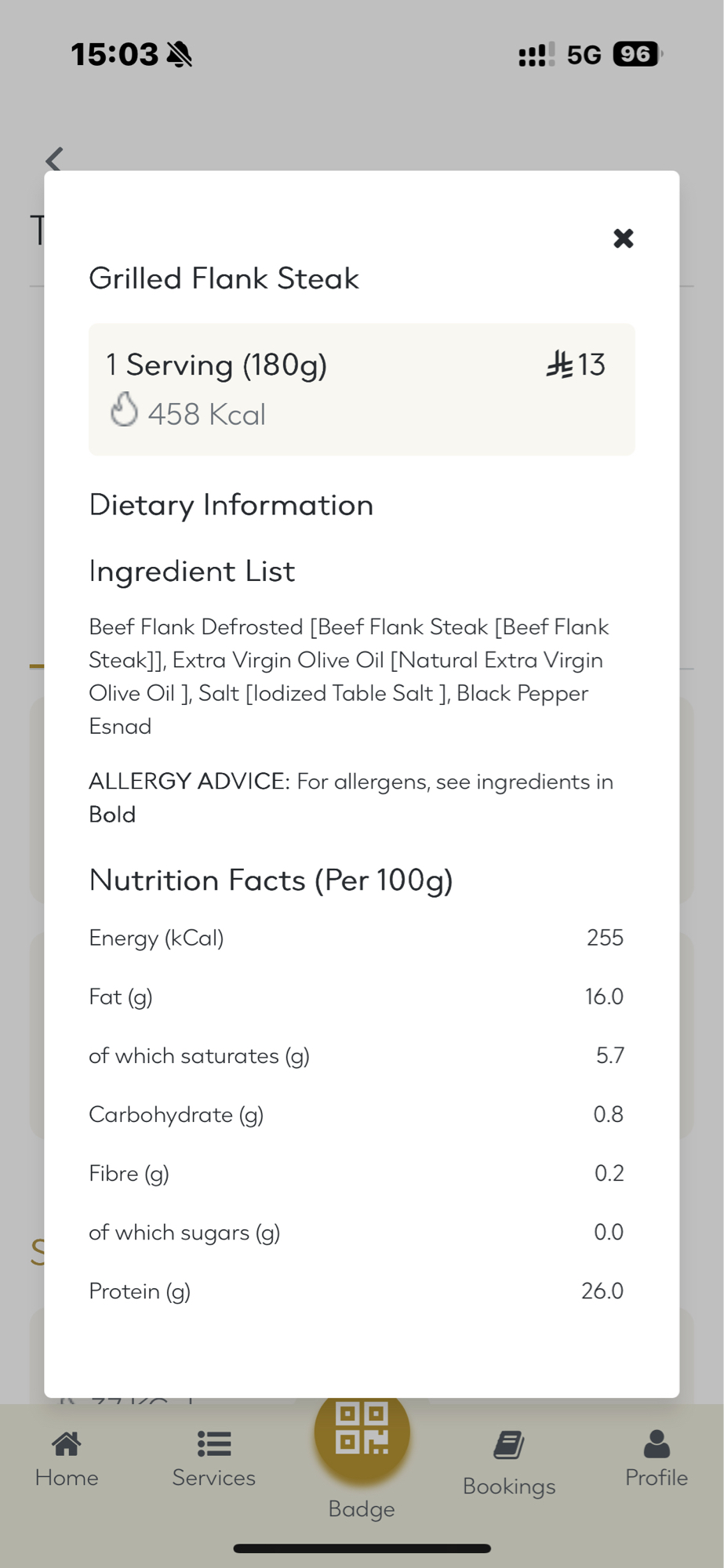Tap the Energy (kCal) row
Screen dimensions: 724x1568
[x=356, y=938]
